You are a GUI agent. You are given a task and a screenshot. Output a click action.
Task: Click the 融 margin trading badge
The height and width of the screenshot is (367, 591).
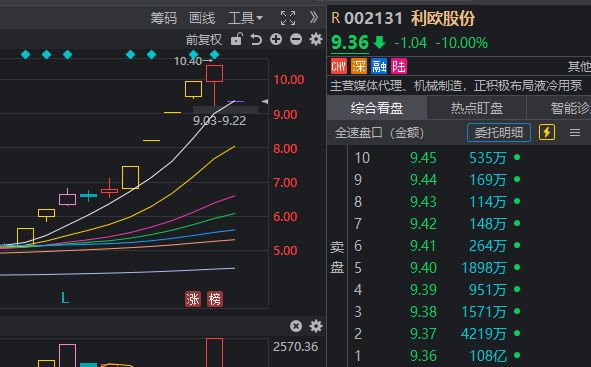point(379,67)
